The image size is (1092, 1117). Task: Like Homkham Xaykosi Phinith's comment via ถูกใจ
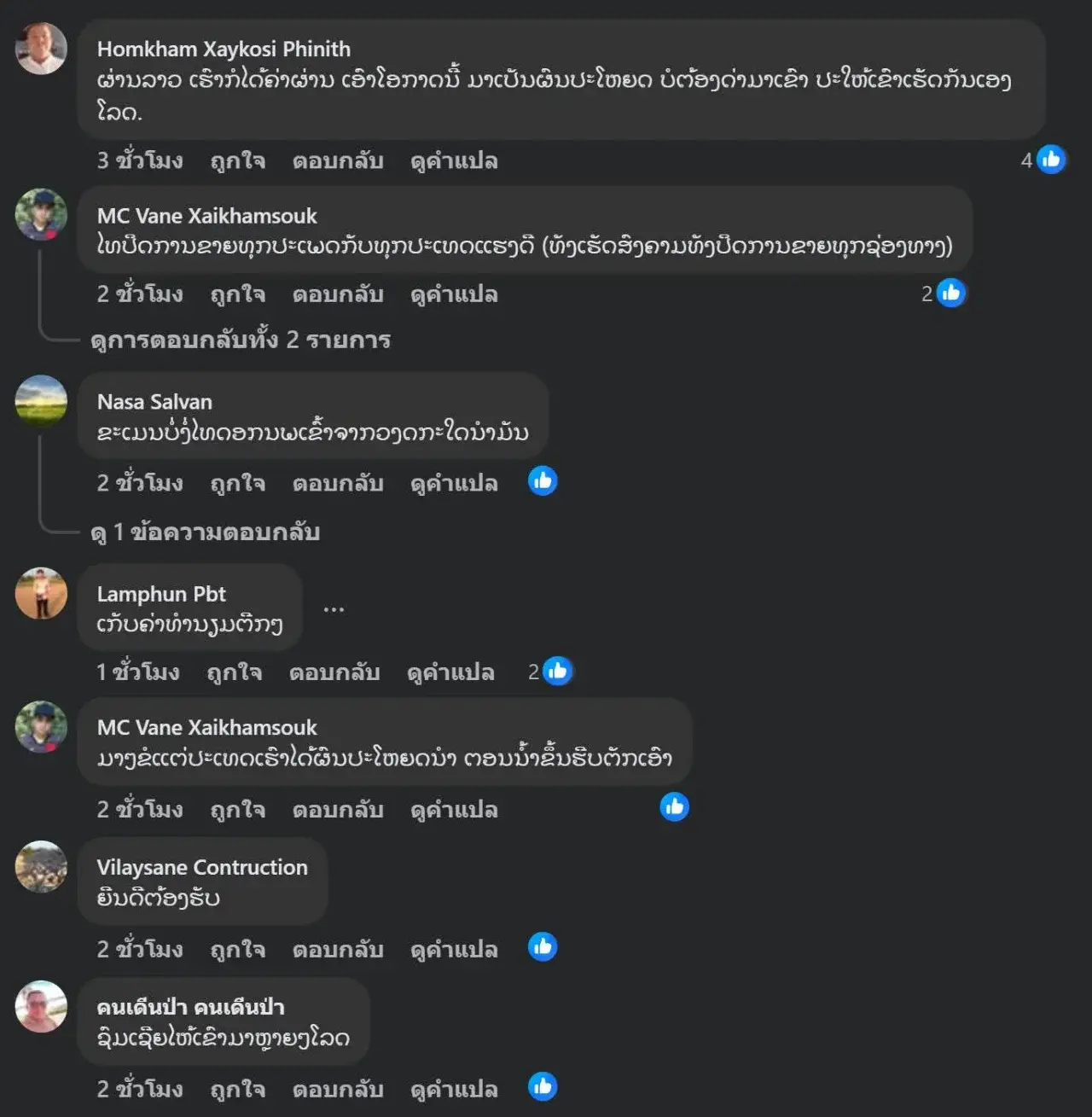[x=238, y=161]
